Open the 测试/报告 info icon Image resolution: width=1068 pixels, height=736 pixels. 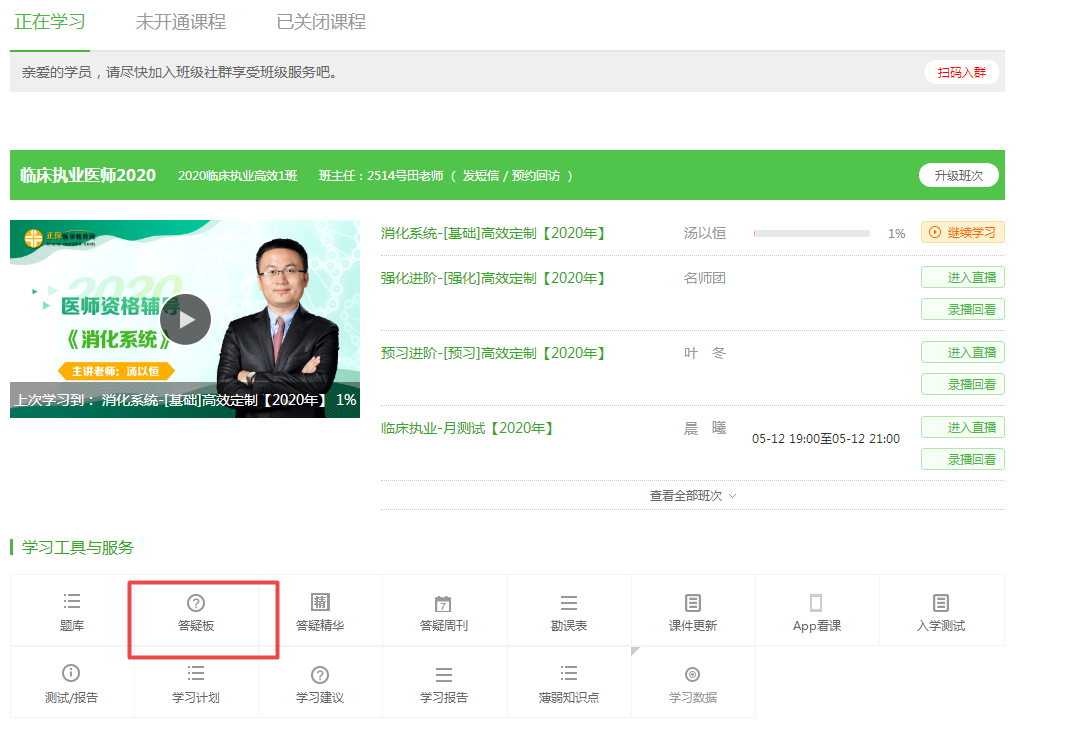pyautogui.click(x=71, y=674)
